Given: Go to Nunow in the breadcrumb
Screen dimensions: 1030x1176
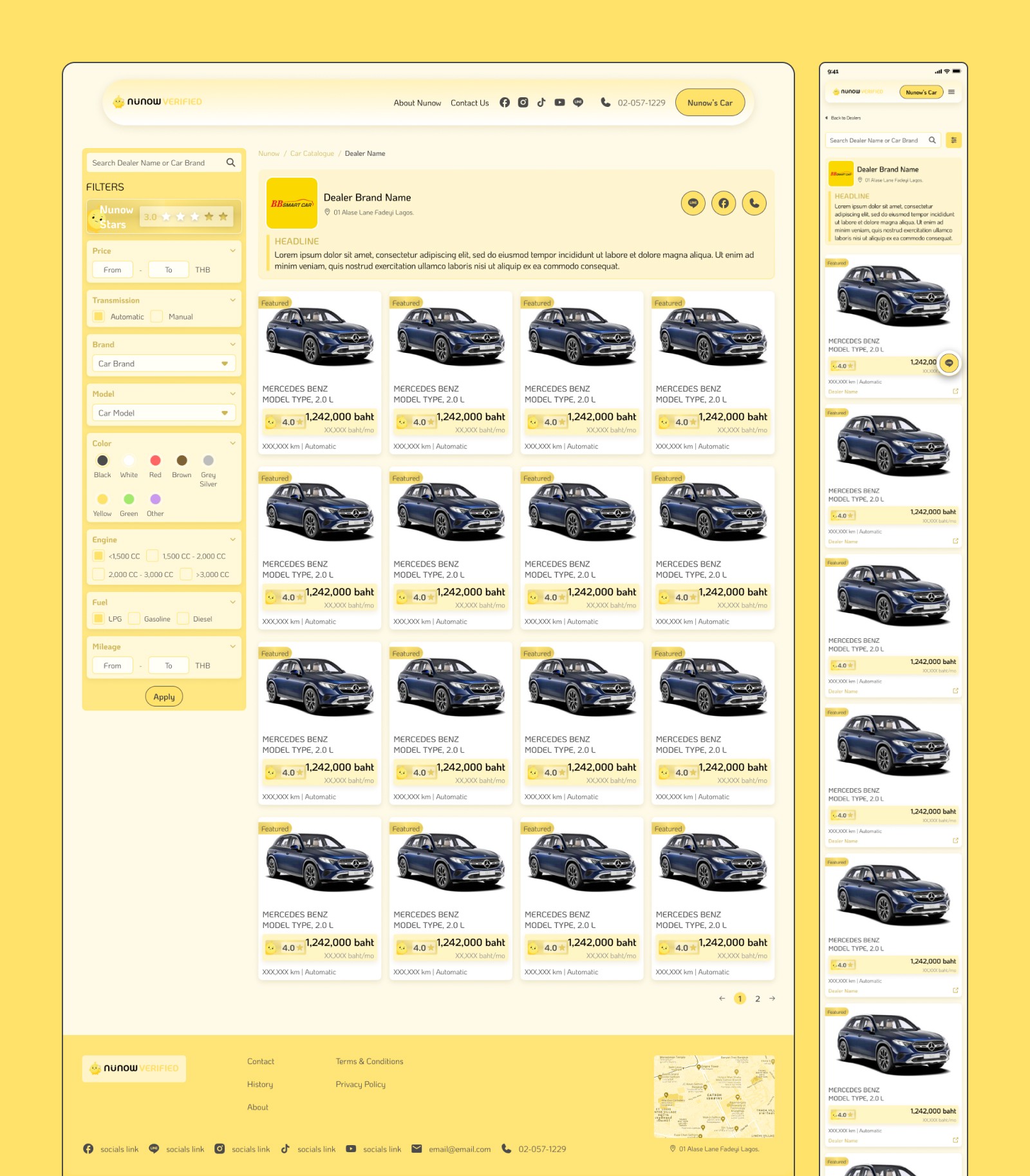Looking at the screenshot, I should (269, 154).
